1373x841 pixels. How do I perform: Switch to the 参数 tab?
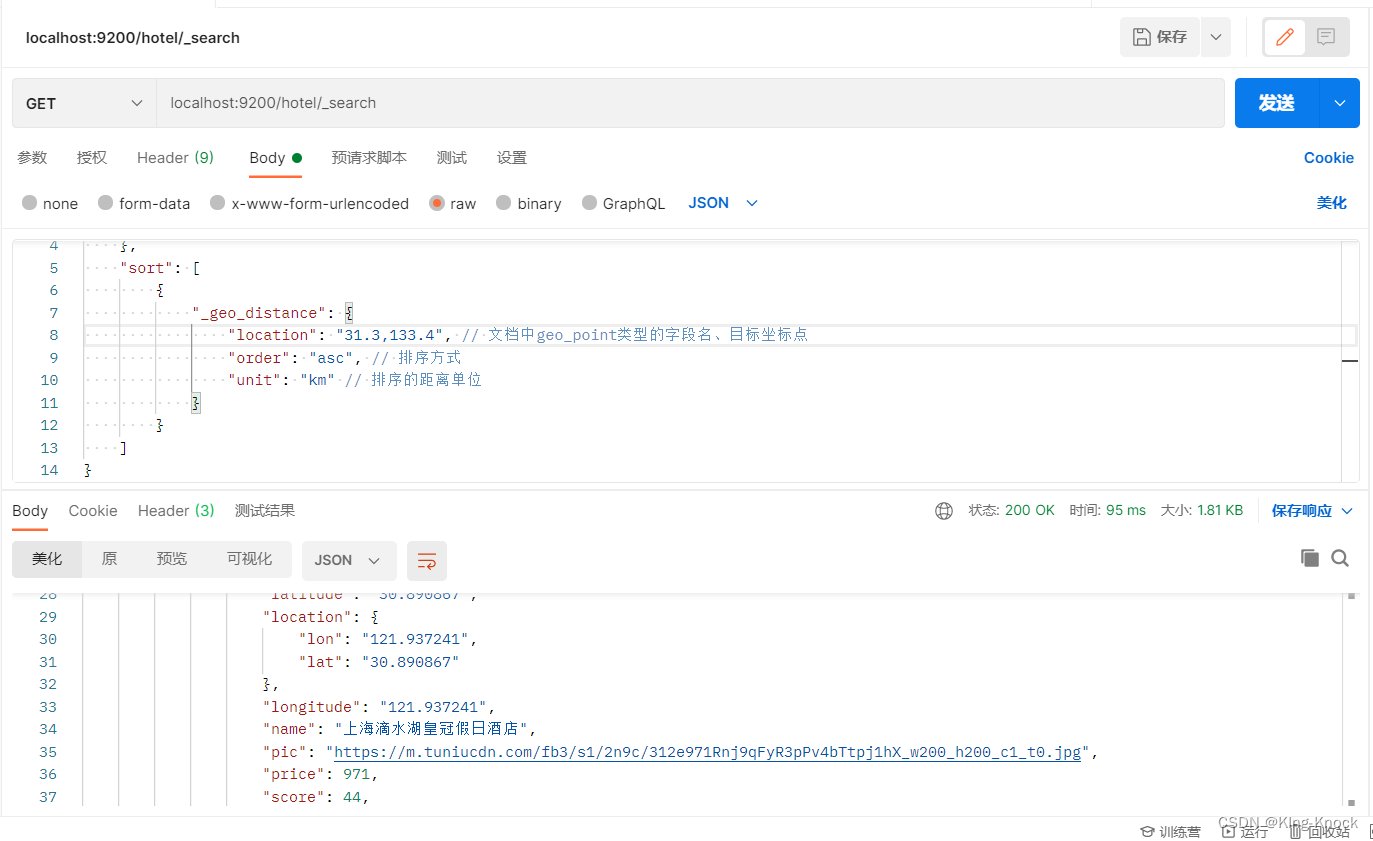(32, 158)
